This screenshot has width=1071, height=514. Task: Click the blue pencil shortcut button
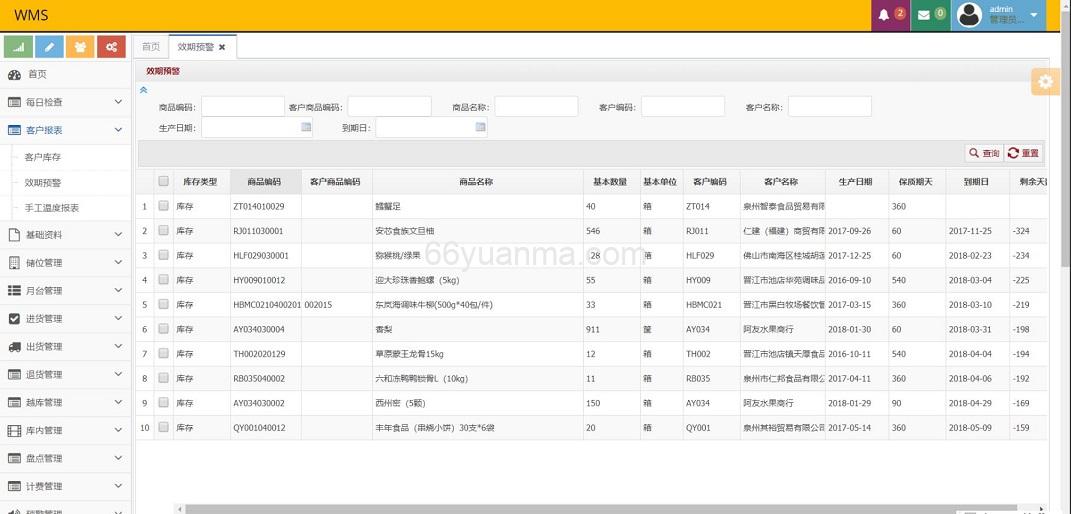[x=49, y=46]
